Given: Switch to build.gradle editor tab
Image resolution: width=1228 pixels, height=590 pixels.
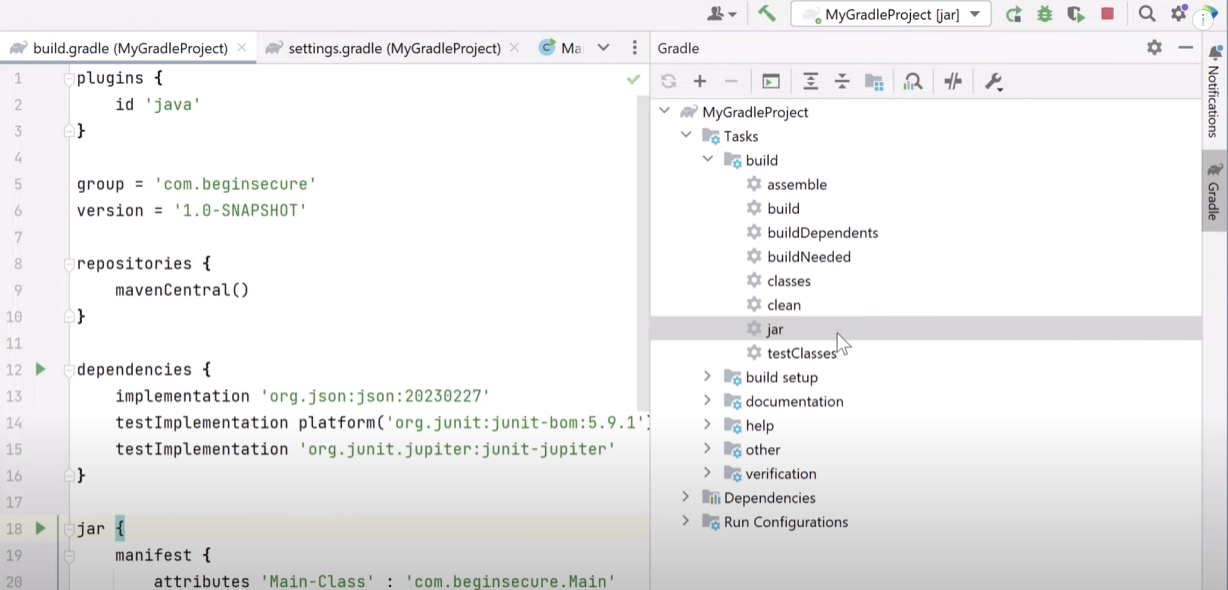Looking at the screenshot, I should coord(130,48).
